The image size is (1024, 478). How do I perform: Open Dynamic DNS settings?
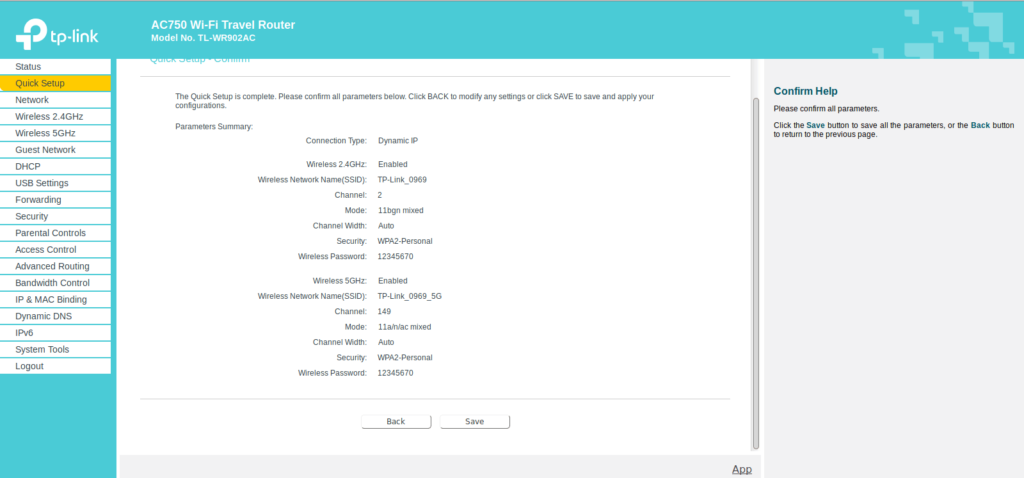point(43,316)
